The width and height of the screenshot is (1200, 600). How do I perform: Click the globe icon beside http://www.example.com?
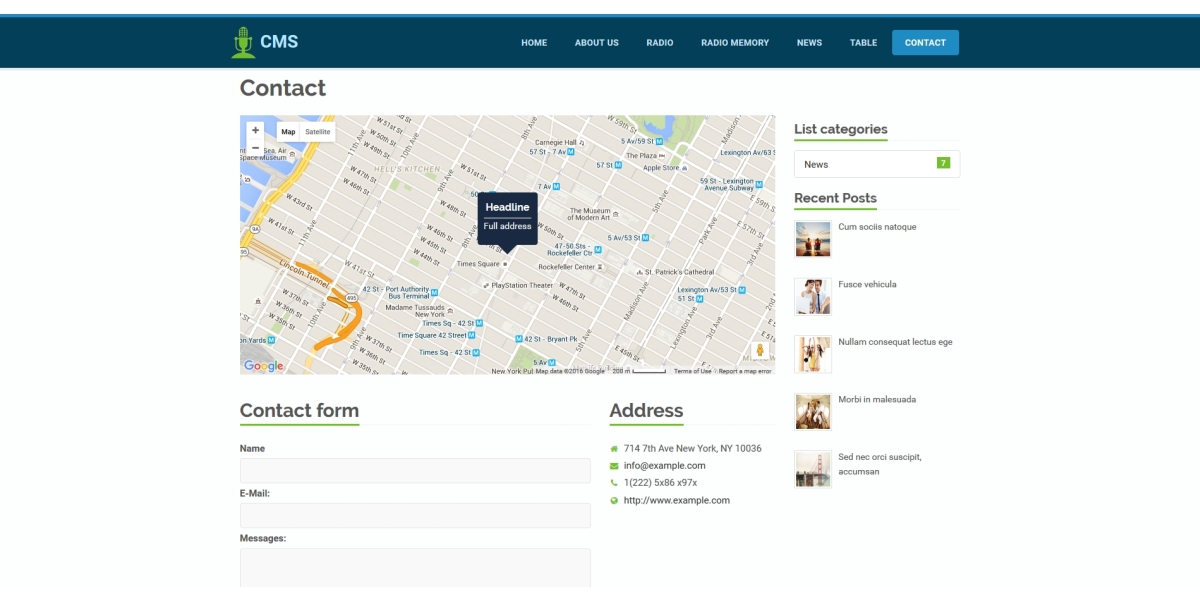pos(614,500)
